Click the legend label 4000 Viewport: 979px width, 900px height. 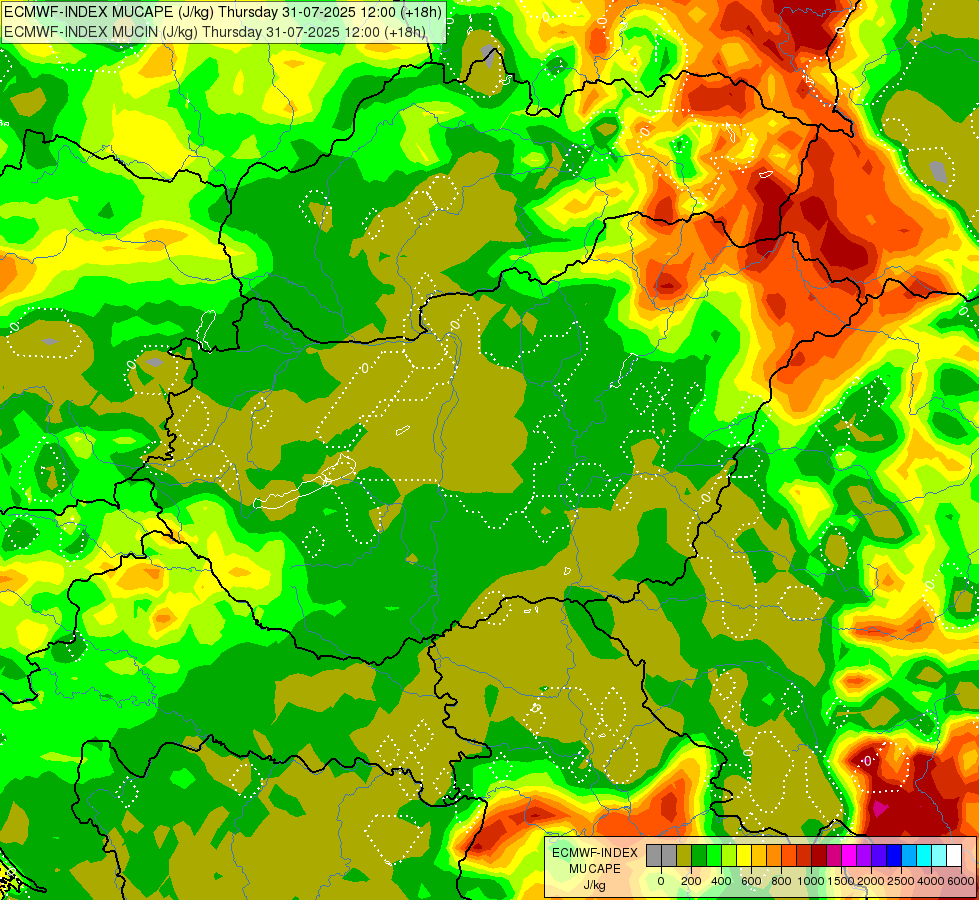[x=931, y=881]
